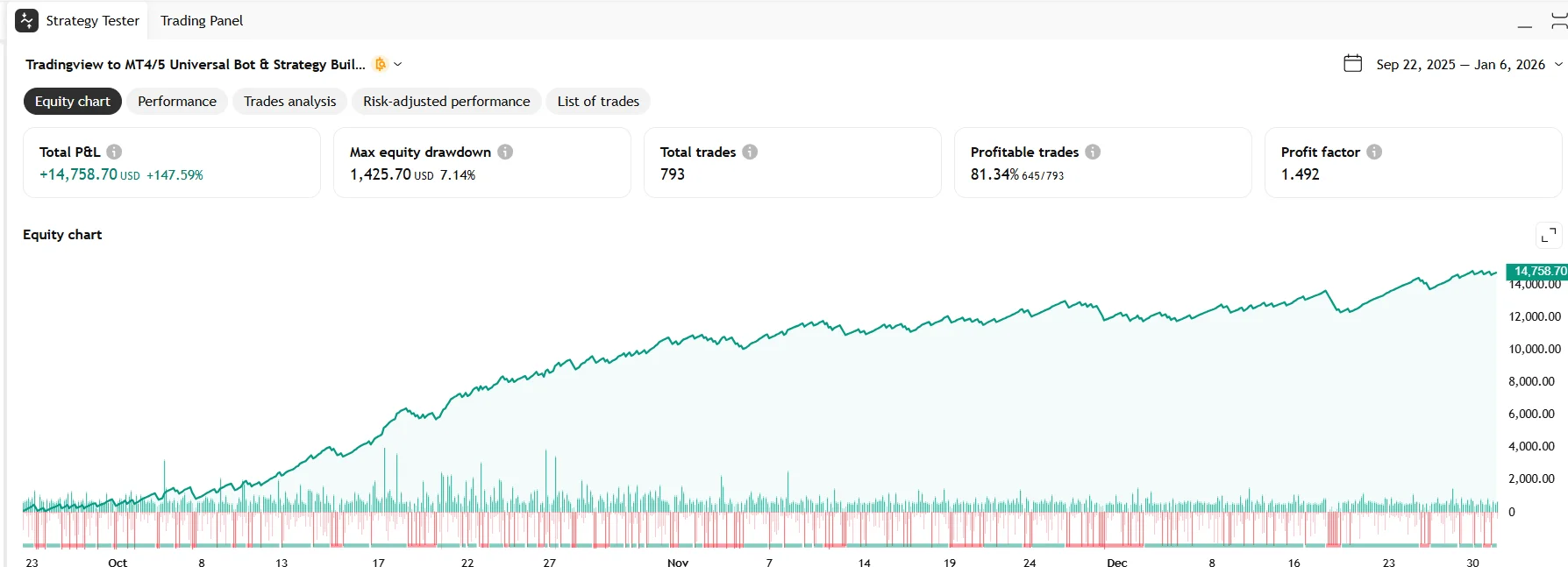Click the 14,758.70 price label on axis

click(x=1537, y=271)
